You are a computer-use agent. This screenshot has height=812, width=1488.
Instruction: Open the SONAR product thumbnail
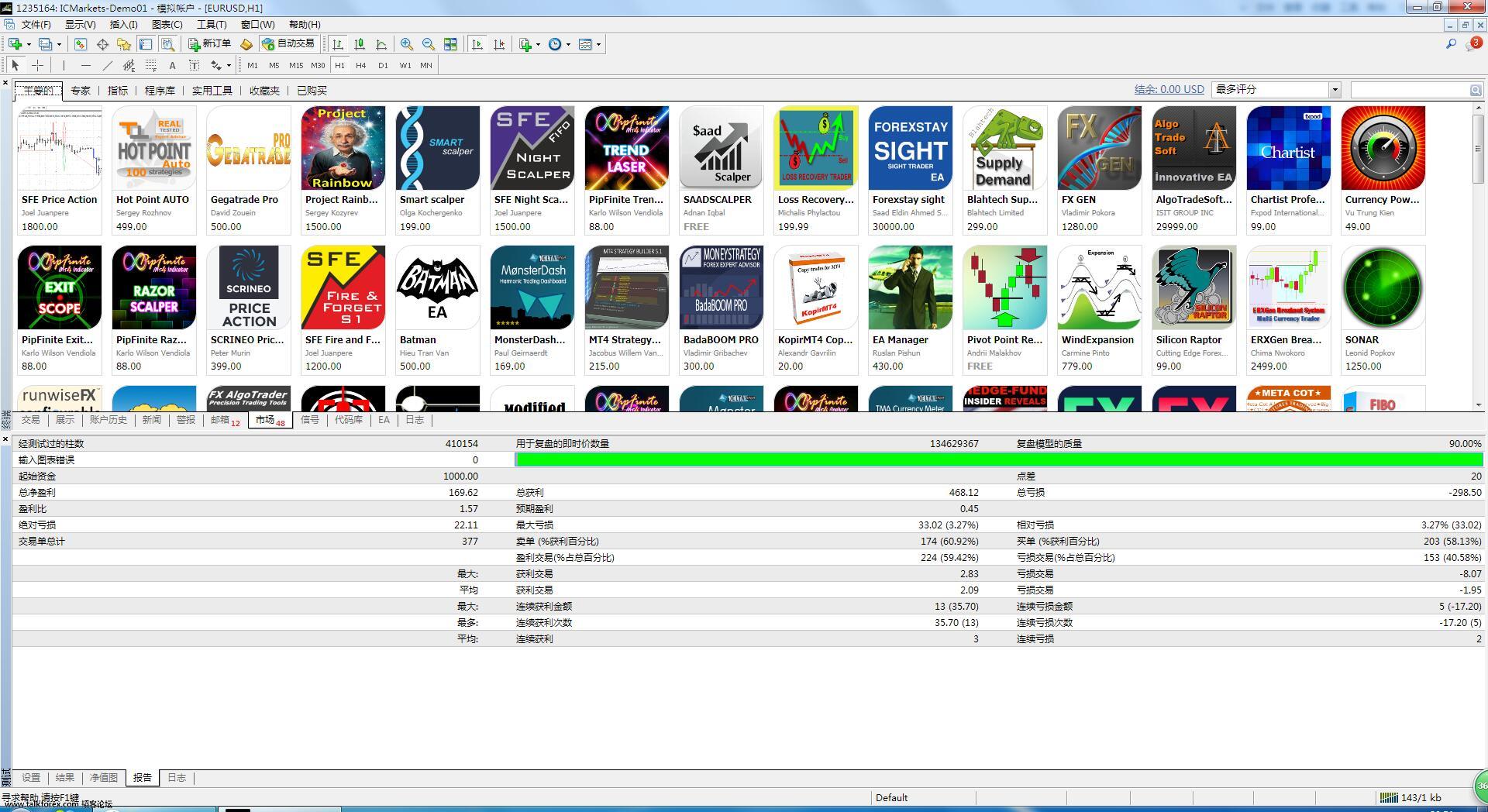click(1383, 288)
